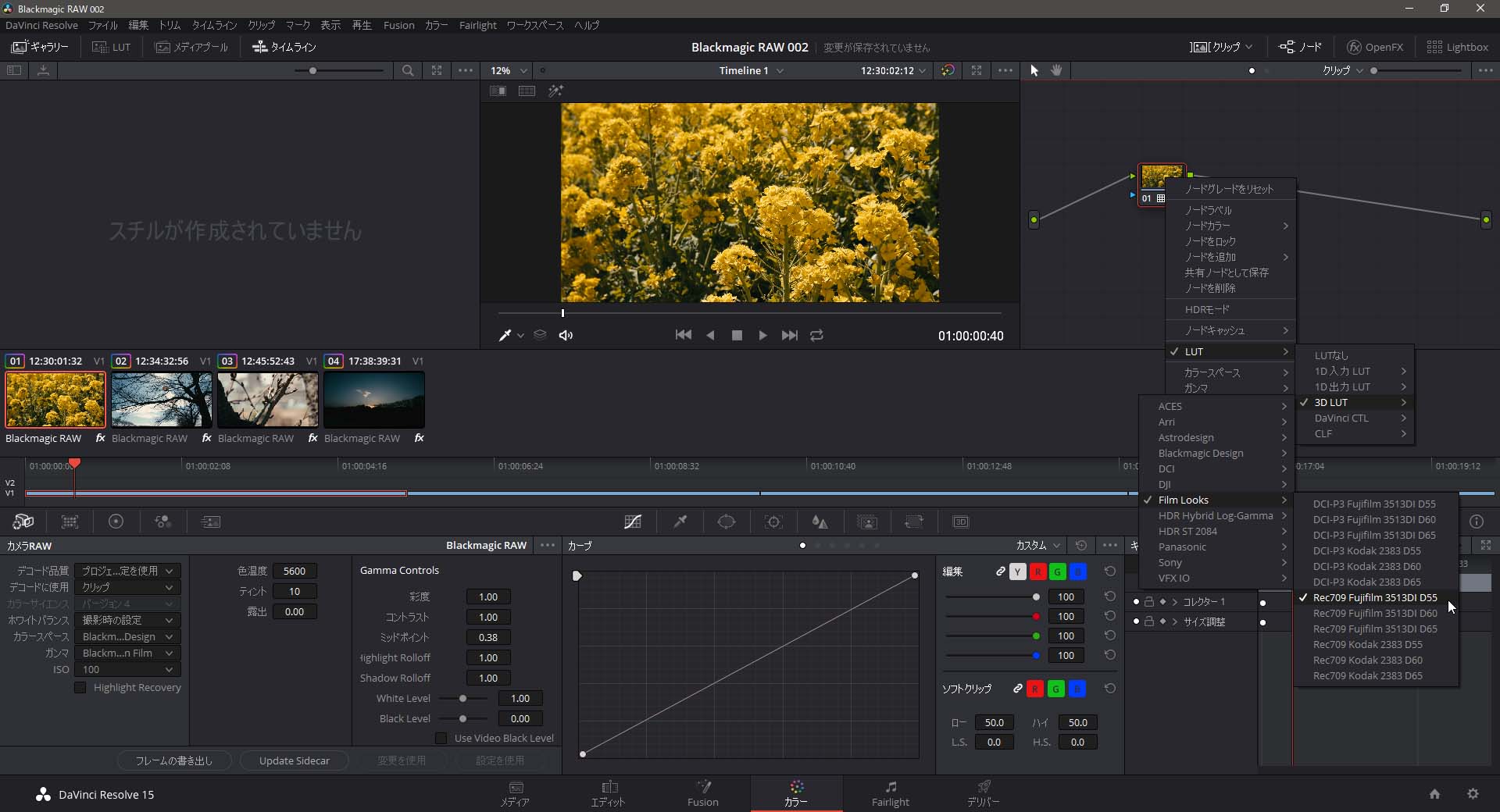
Task: Open the ホワイトバランス dropdown
Action: tap(128, 620)
